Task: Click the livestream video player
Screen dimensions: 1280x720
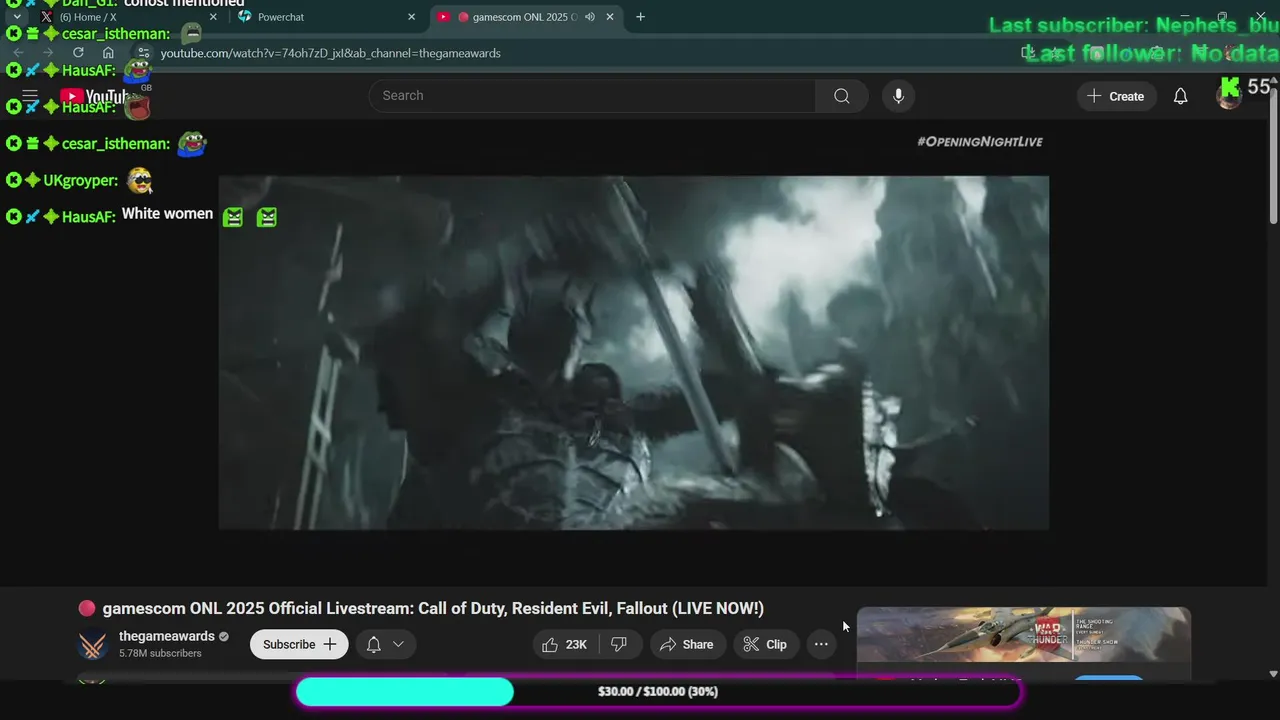Action: (634, 353)
